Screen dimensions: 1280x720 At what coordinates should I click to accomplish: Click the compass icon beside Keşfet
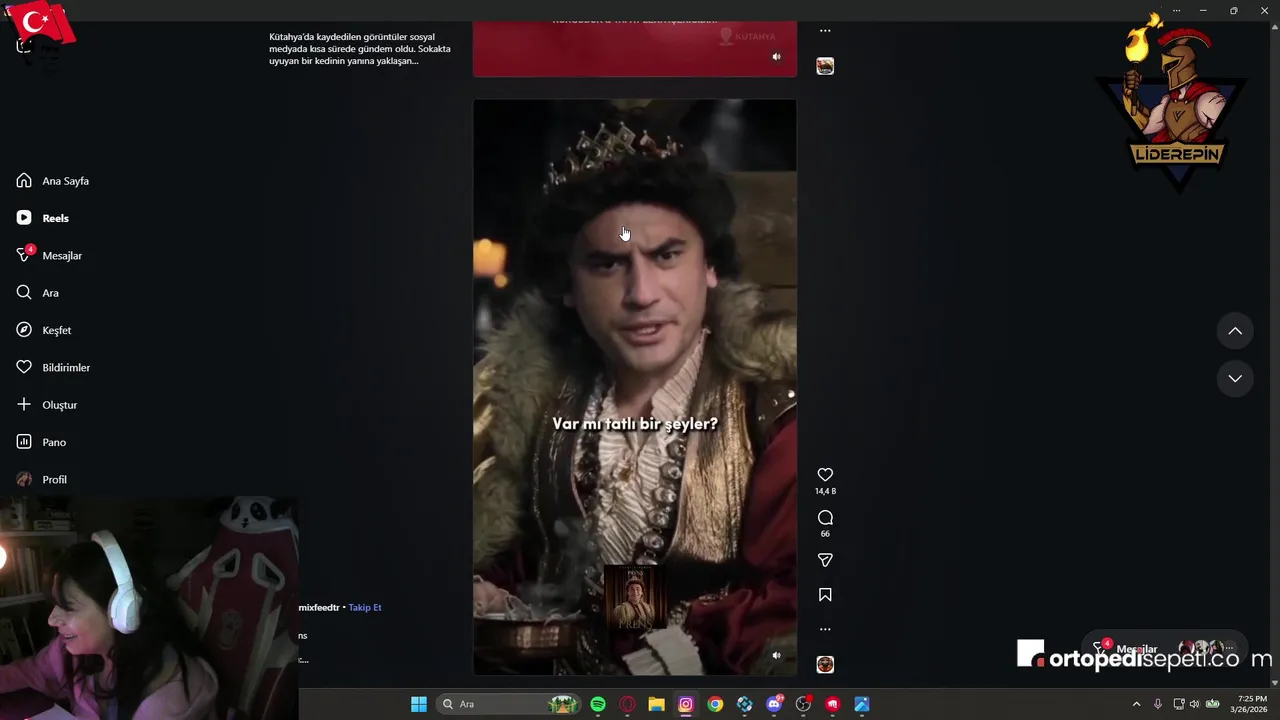[24, 330]
